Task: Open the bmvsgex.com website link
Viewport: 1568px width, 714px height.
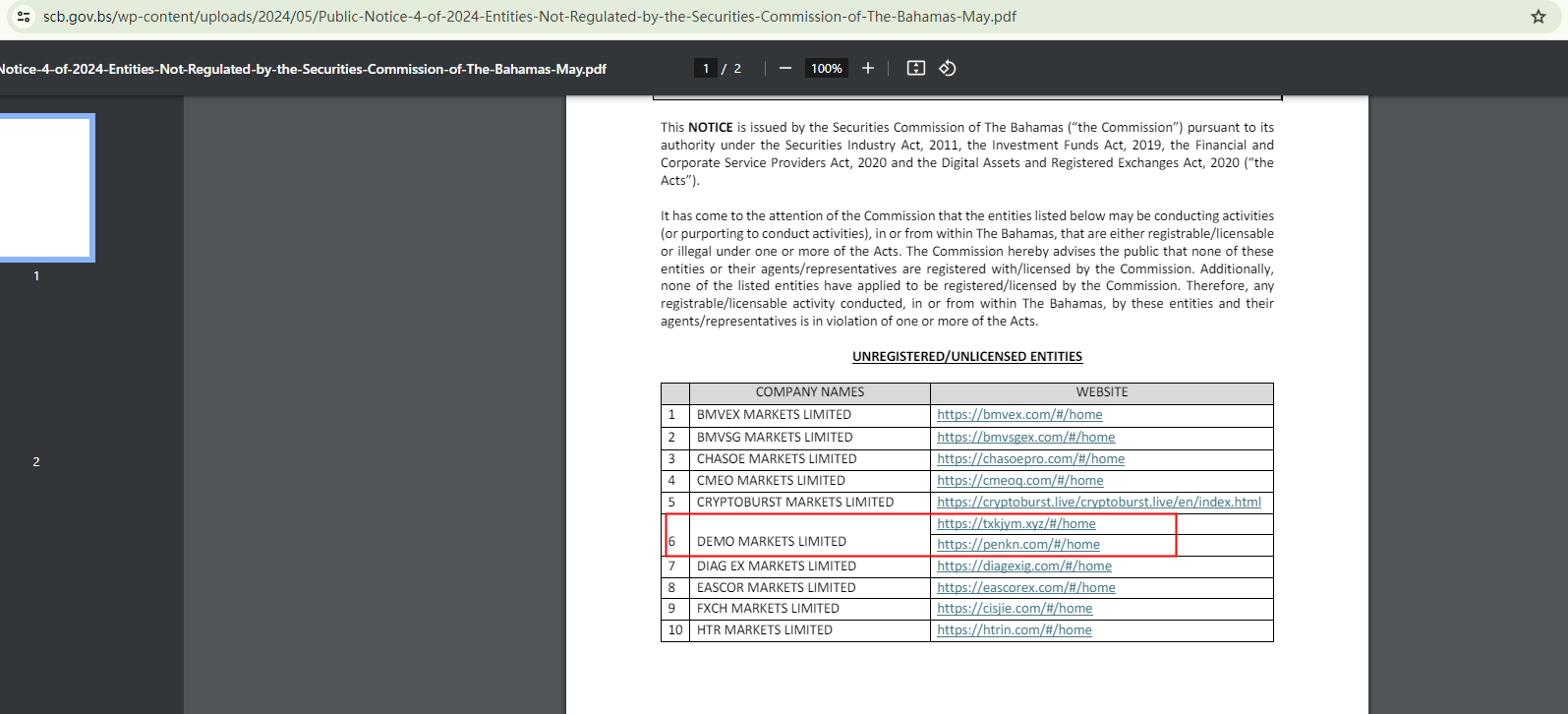Action: (1025, 438)
